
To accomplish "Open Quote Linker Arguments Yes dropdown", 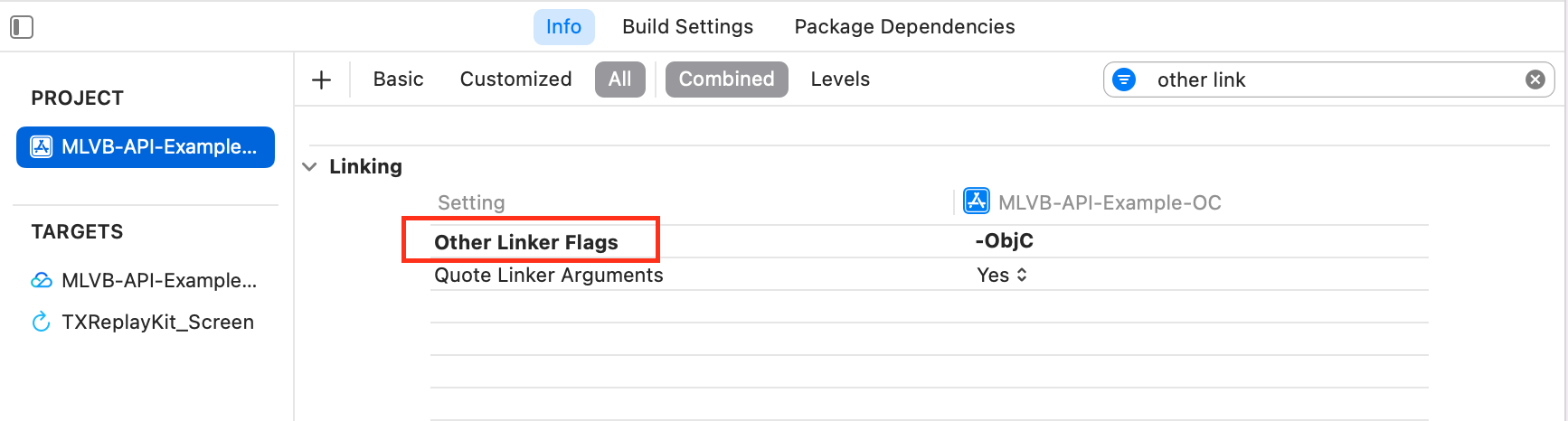I will tap(1002, 275).
